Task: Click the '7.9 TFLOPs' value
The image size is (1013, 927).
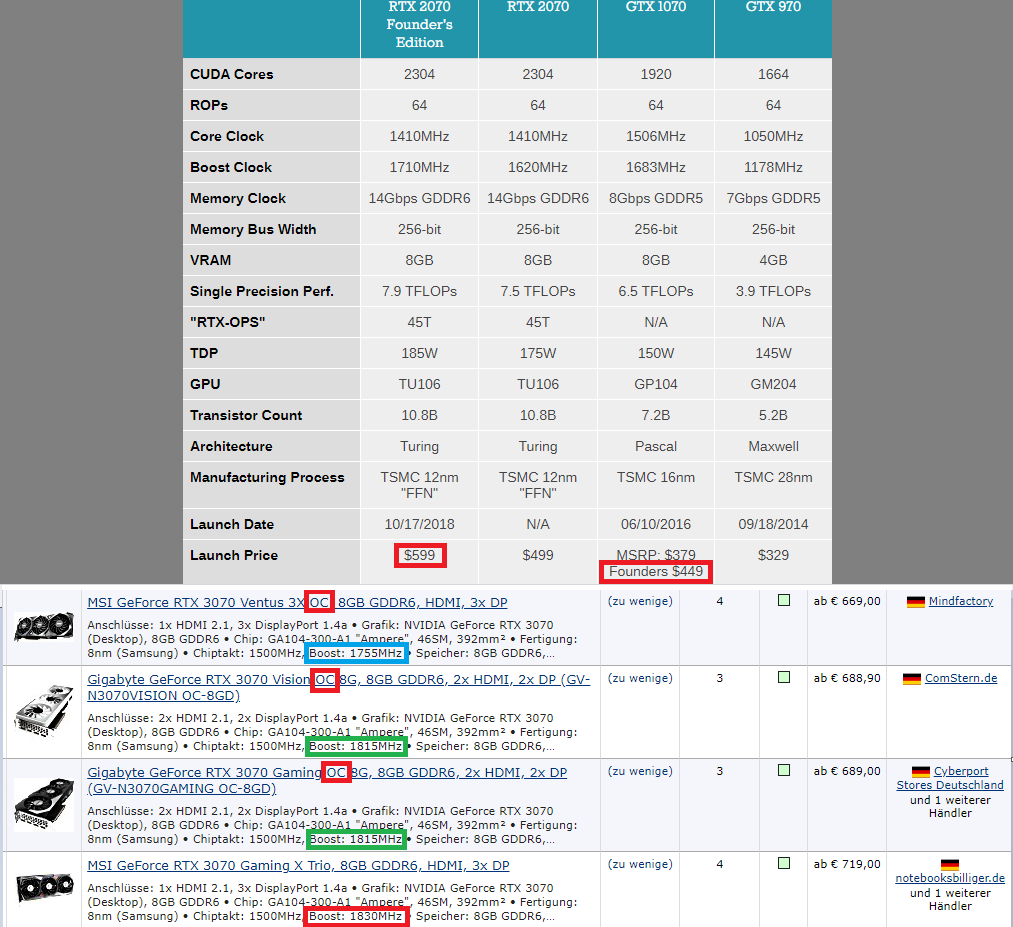Action: (x=419, y=291)
